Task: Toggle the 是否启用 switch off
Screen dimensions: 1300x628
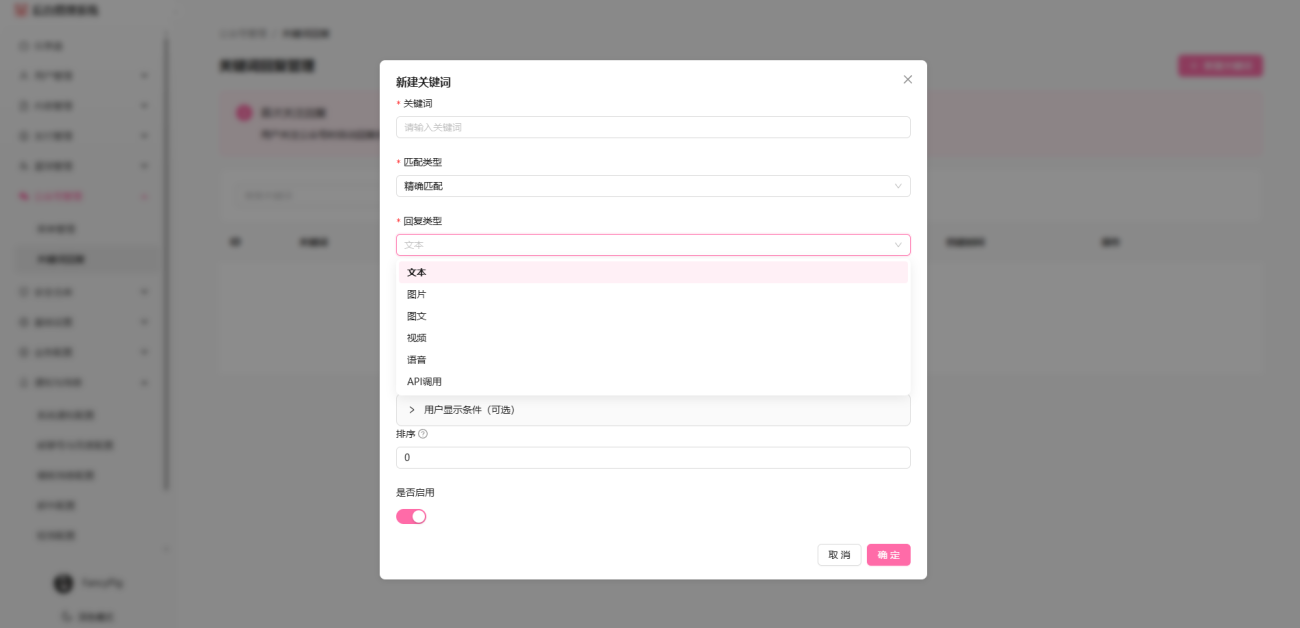Action: pyautogui.click(x=411, y=516)
